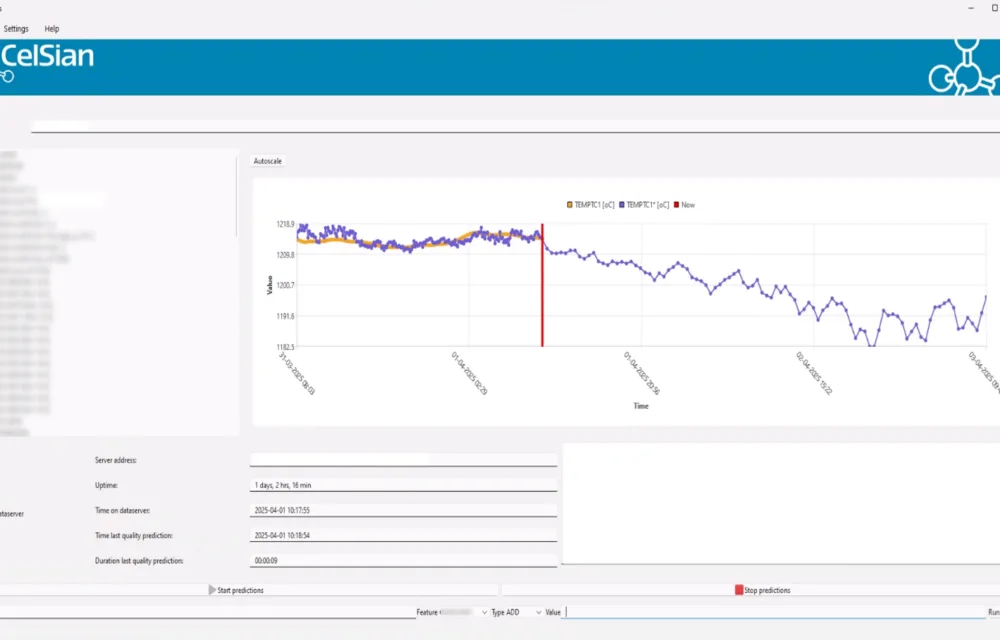
Task: Click the Stop predictions label
Action: tap(767, 590)
